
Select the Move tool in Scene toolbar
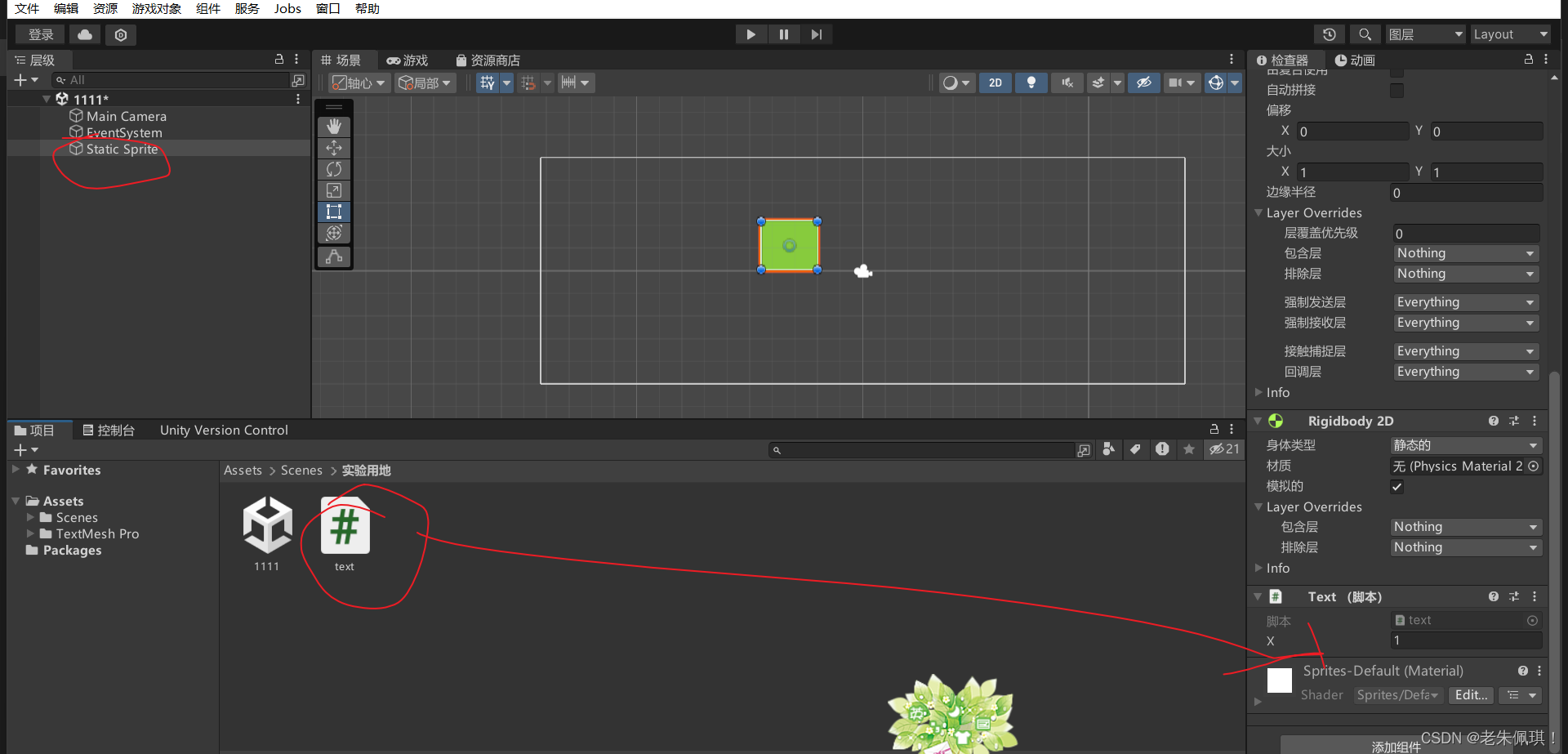tap(334, 148)
